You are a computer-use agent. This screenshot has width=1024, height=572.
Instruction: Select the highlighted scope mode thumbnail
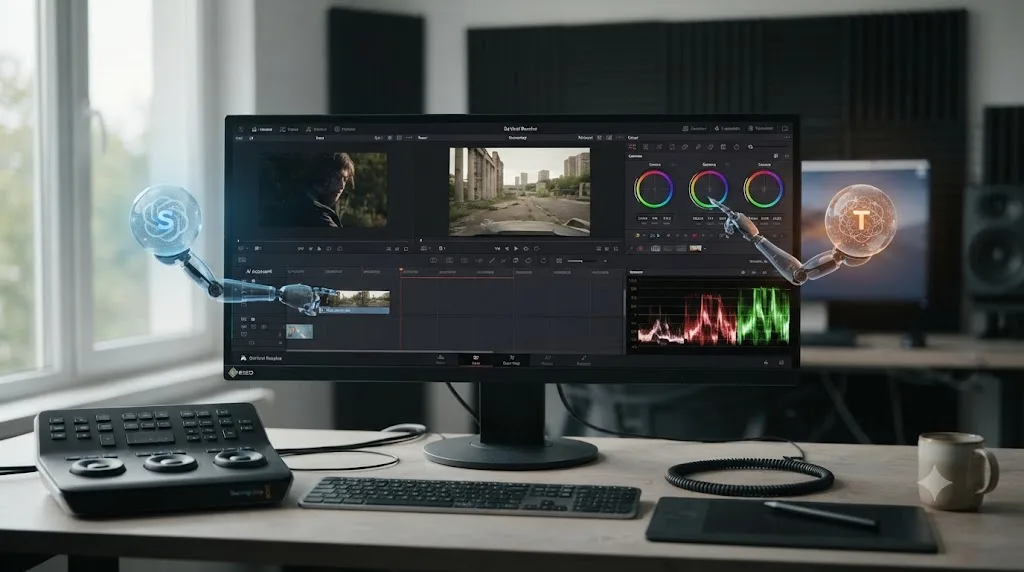(696, 248)
